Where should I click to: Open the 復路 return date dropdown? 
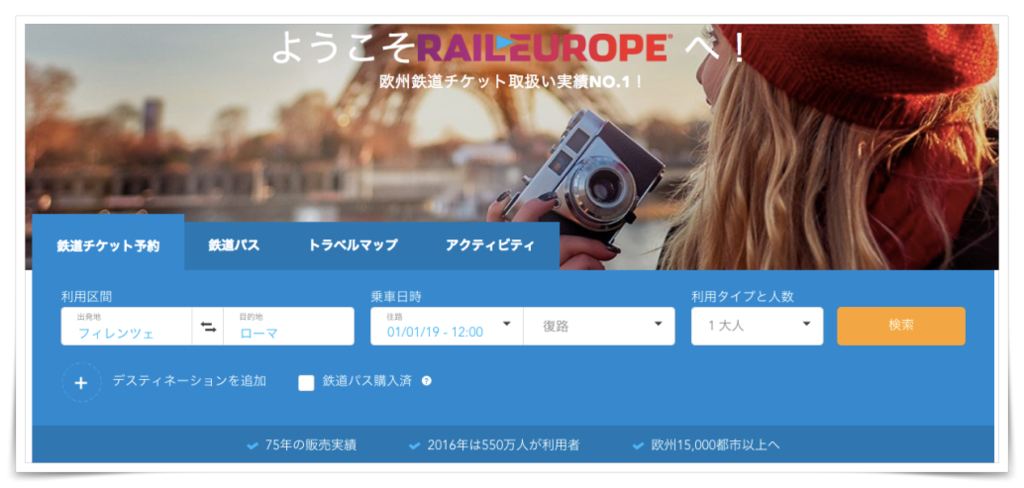(599, 326)
